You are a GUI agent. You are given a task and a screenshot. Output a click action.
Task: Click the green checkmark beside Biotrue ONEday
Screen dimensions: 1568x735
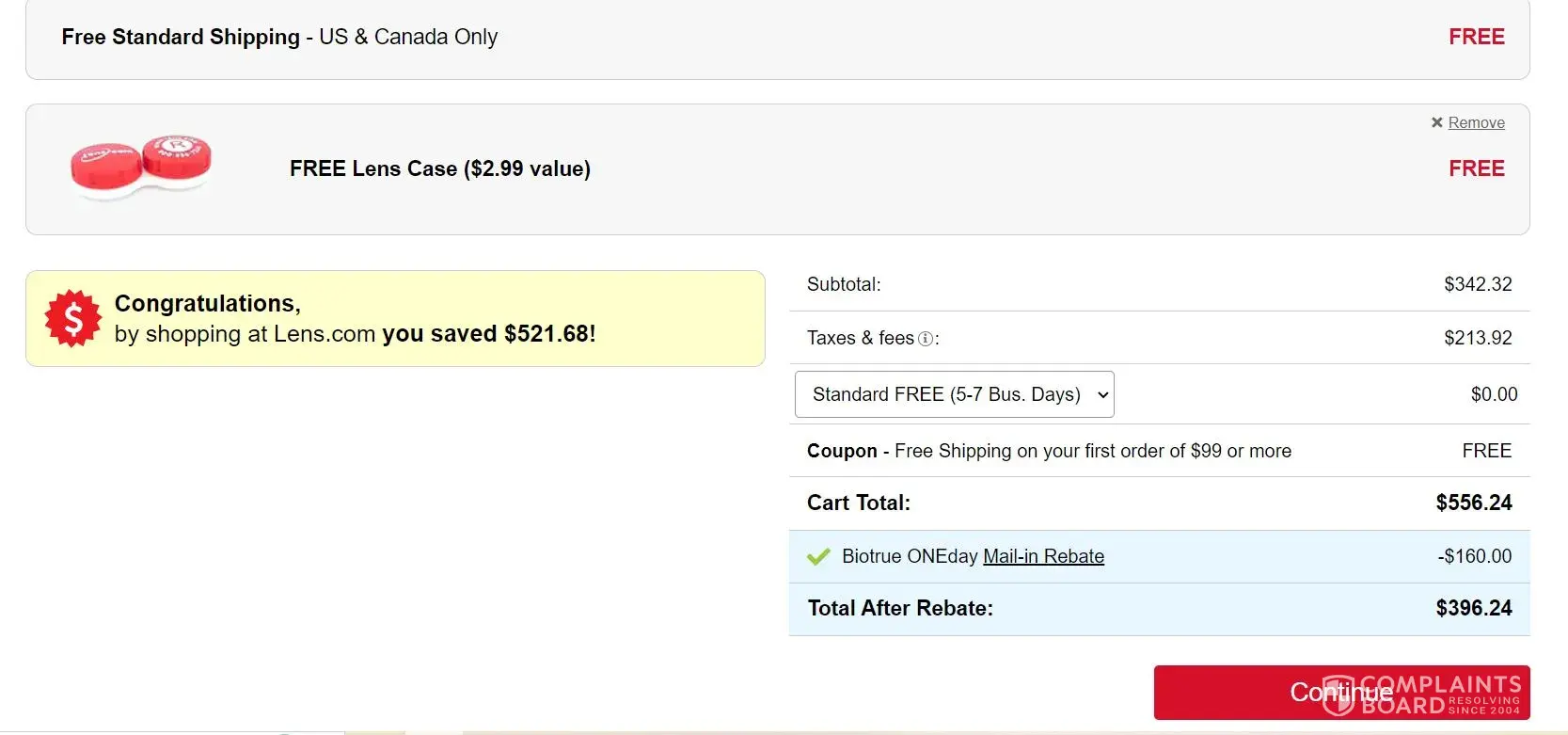click(818, 556)
